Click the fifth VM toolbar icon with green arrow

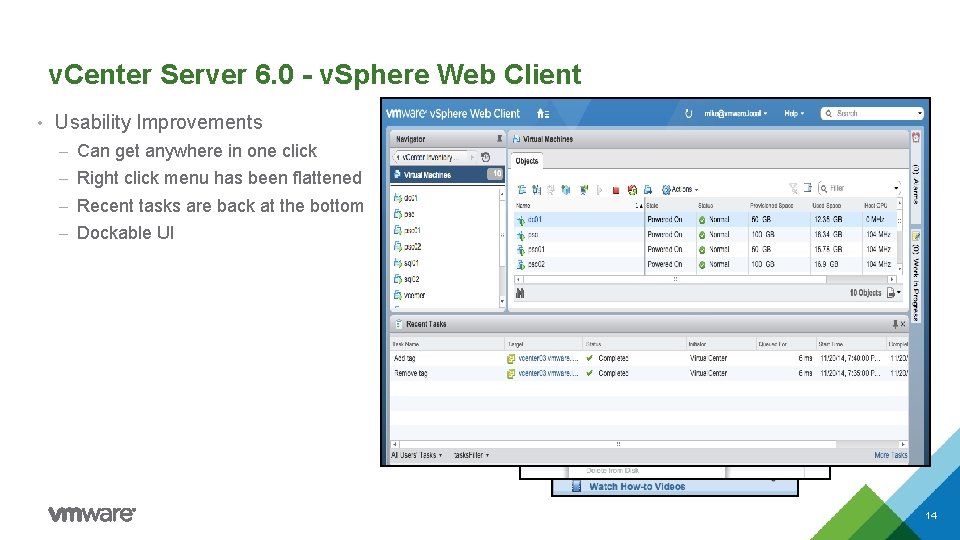point(583,190)
